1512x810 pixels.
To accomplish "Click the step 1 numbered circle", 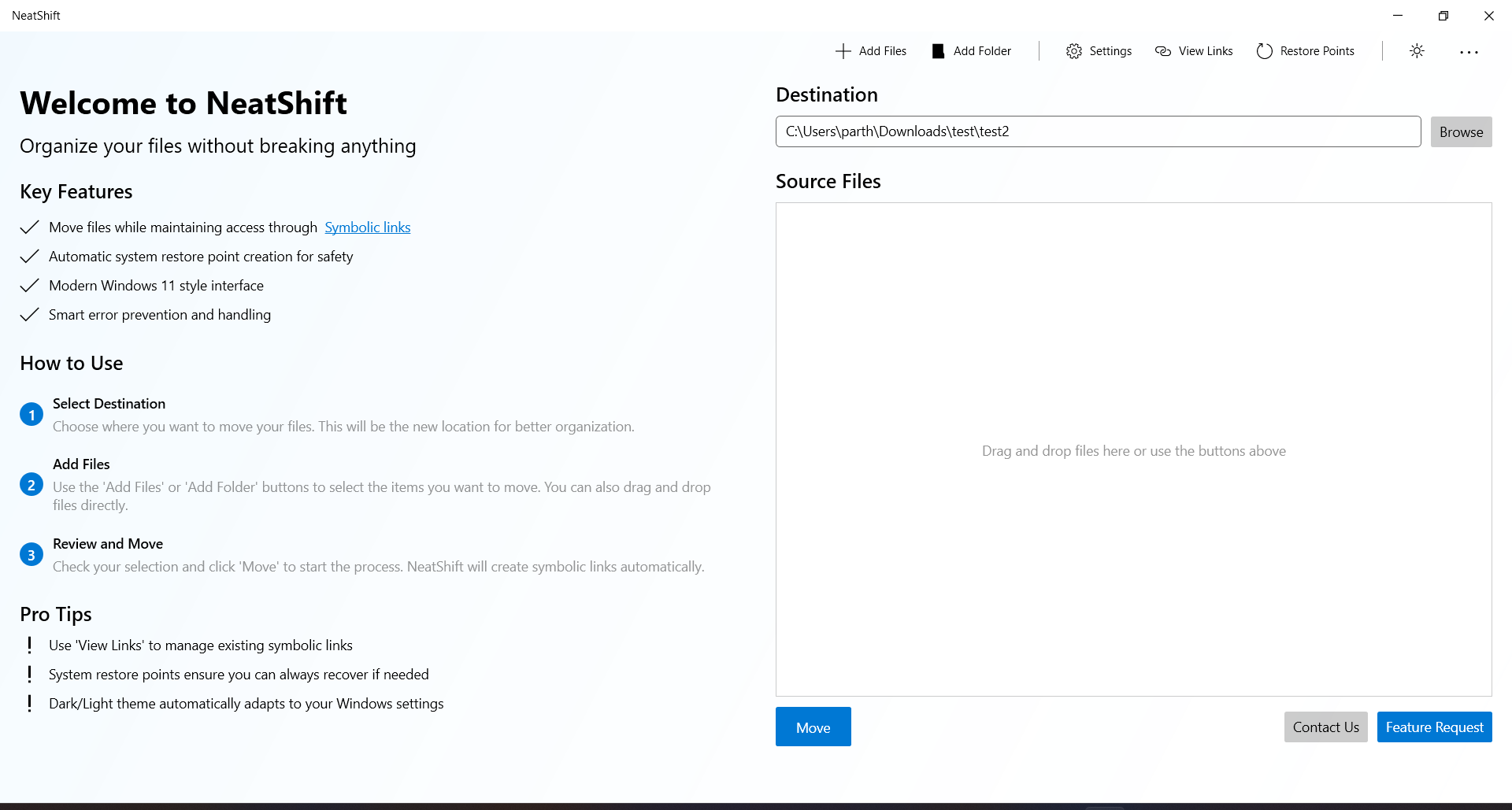I will pos(31,415).
